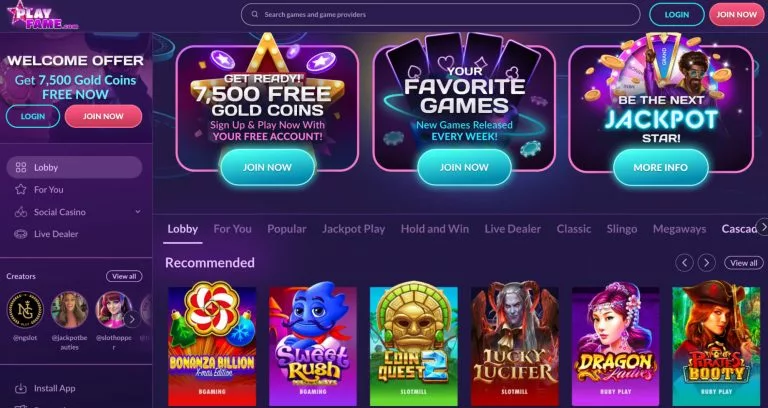Show more category tabs with right arrow
The image size is (768, 408).
click(762, 227)
